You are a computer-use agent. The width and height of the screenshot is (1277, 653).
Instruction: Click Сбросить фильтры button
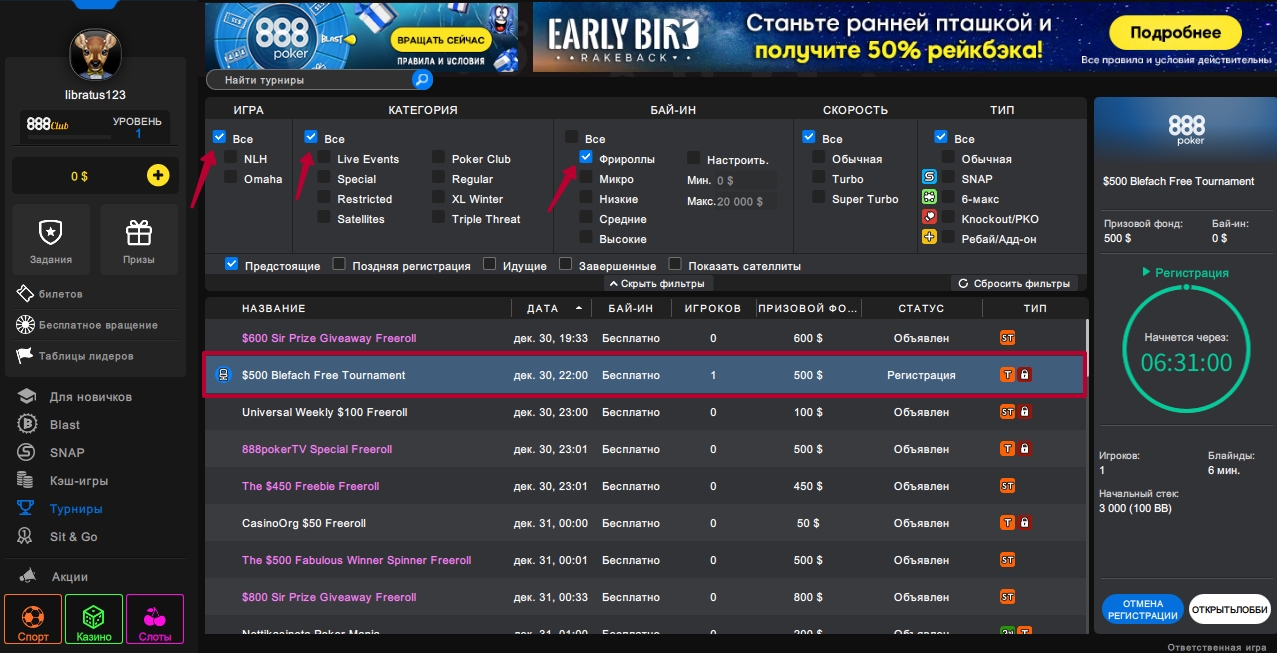1015,283
